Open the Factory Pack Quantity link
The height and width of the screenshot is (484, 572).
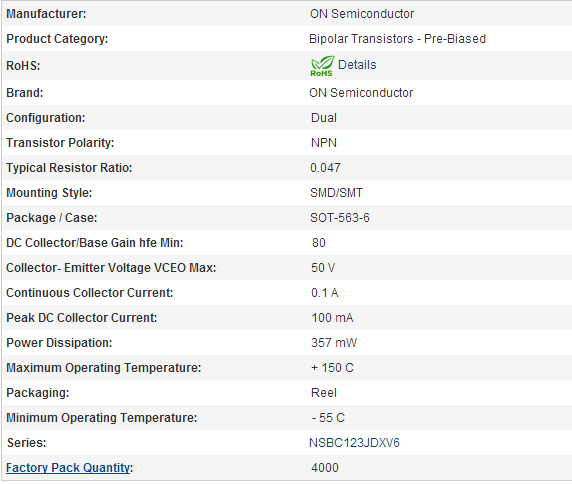[x=68, y=468]
